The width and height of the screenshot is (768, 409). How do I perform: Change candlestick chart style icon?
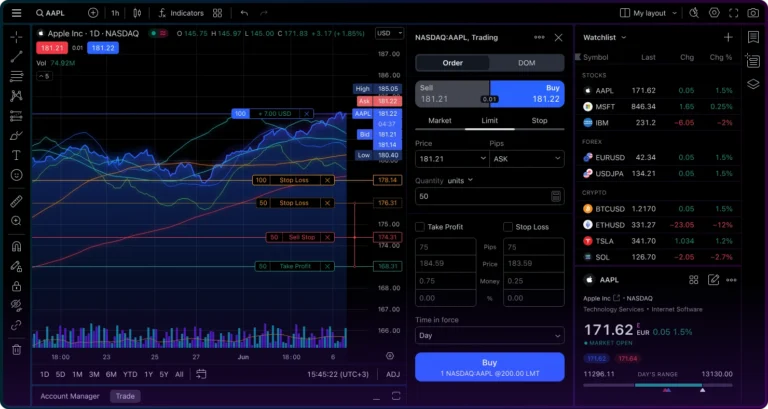(x=137, y=13)
